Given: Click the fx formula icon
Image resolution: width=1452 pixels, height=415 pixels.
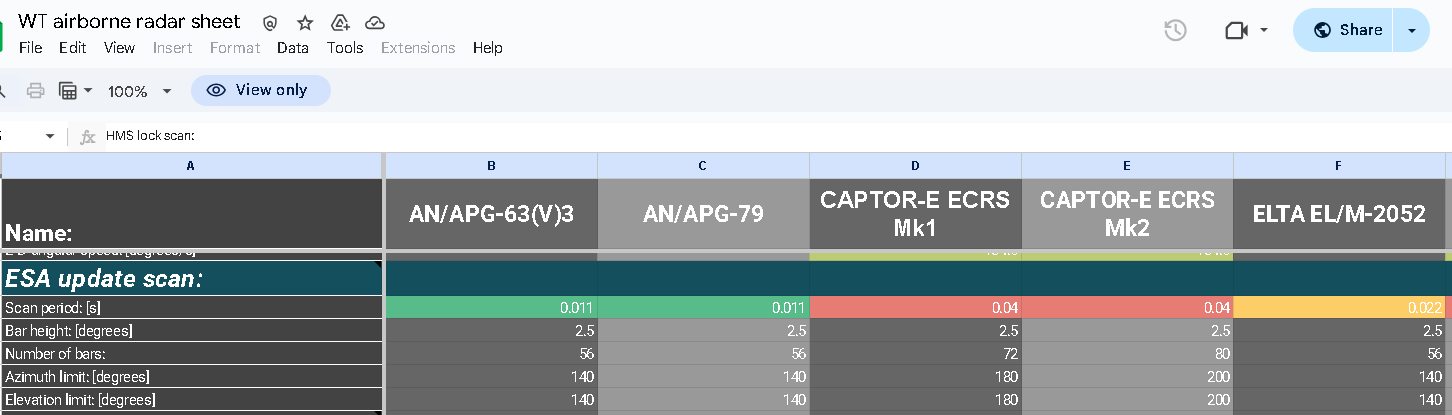Looking at the screenshot, I should click(x=88, y=136).
